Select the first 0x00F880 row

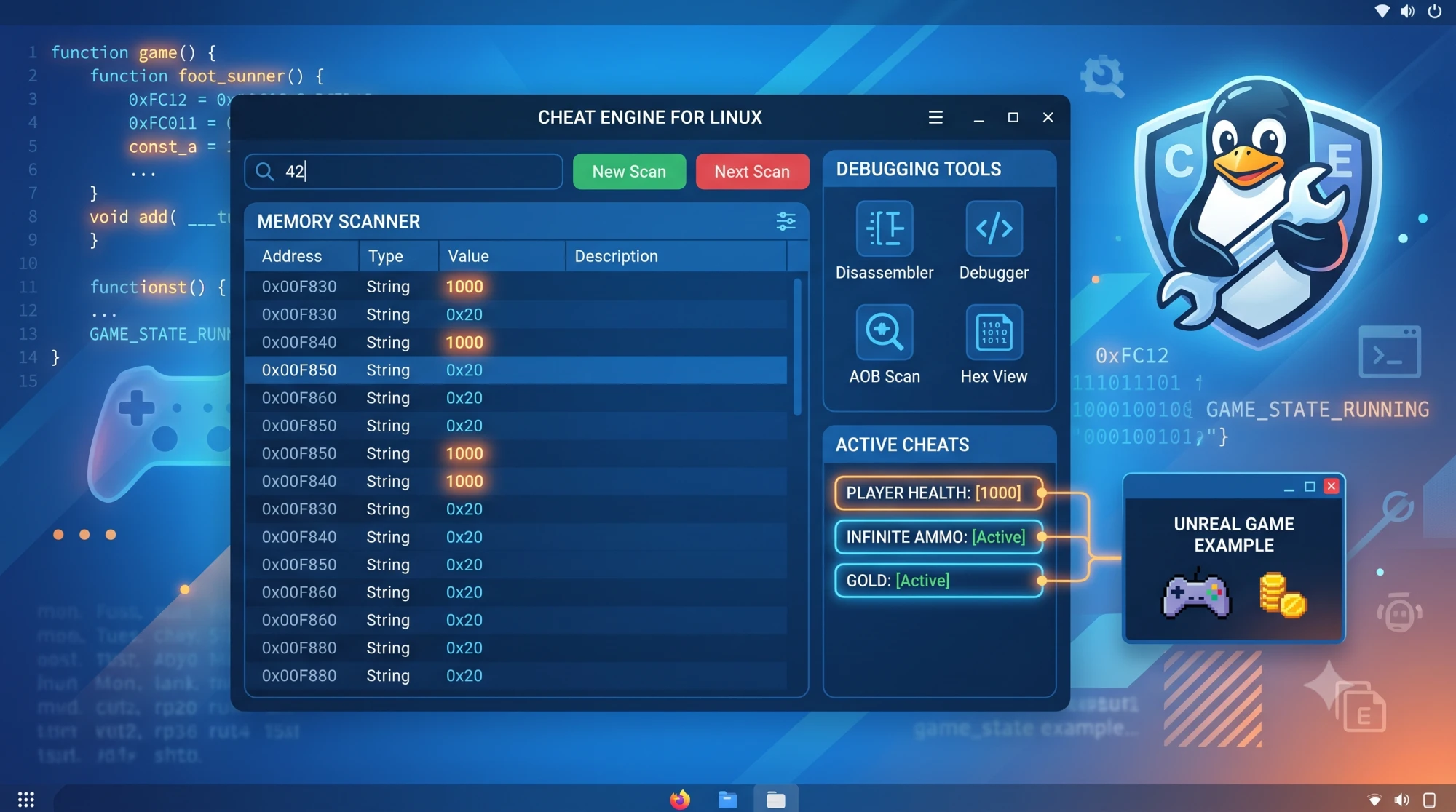(x=516, y=648)
